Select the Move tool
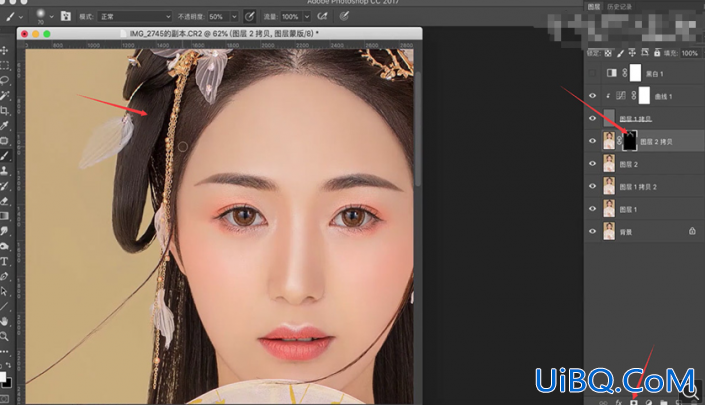This screenshot has width=705, height=405. (x=4, y=50)
